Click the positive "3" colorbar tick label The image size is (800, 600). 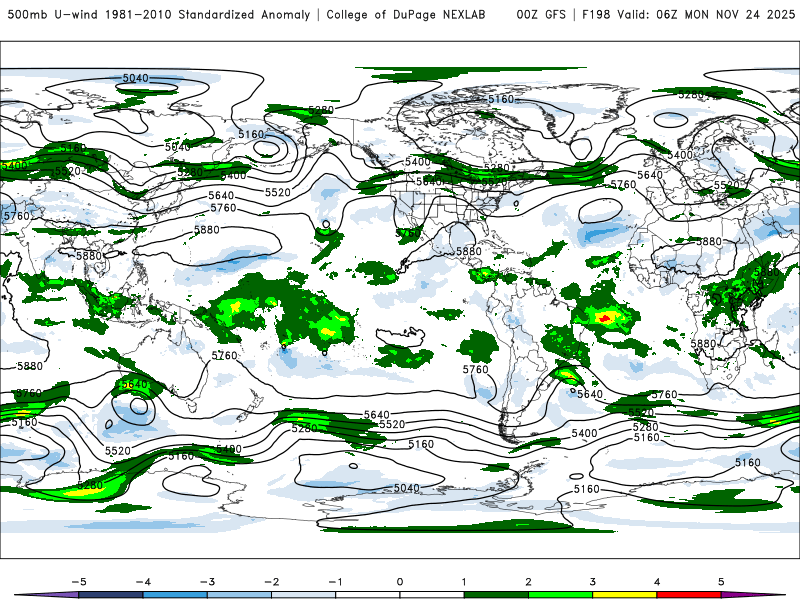coord(592,582)
